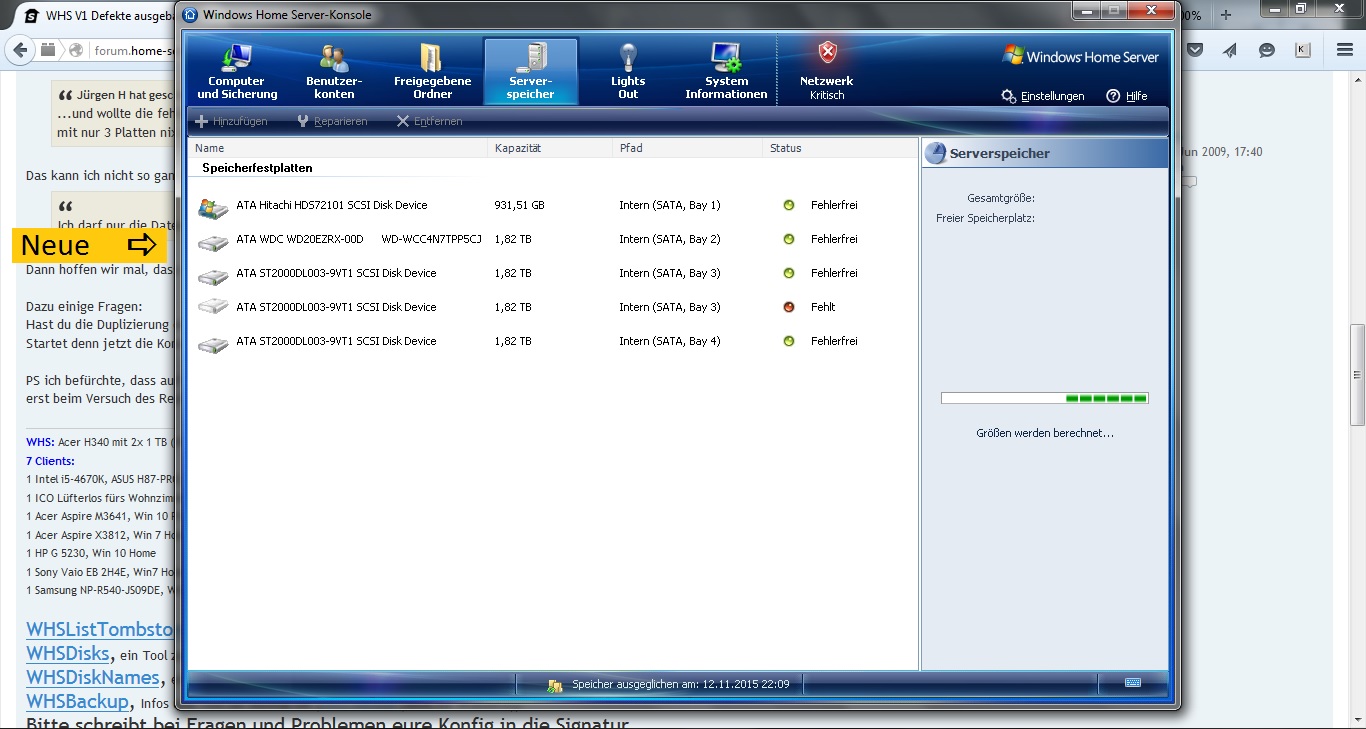1366x729 pixels.
Task: Click the Reparieren toolbar button
Action: (x=332, y=121)
